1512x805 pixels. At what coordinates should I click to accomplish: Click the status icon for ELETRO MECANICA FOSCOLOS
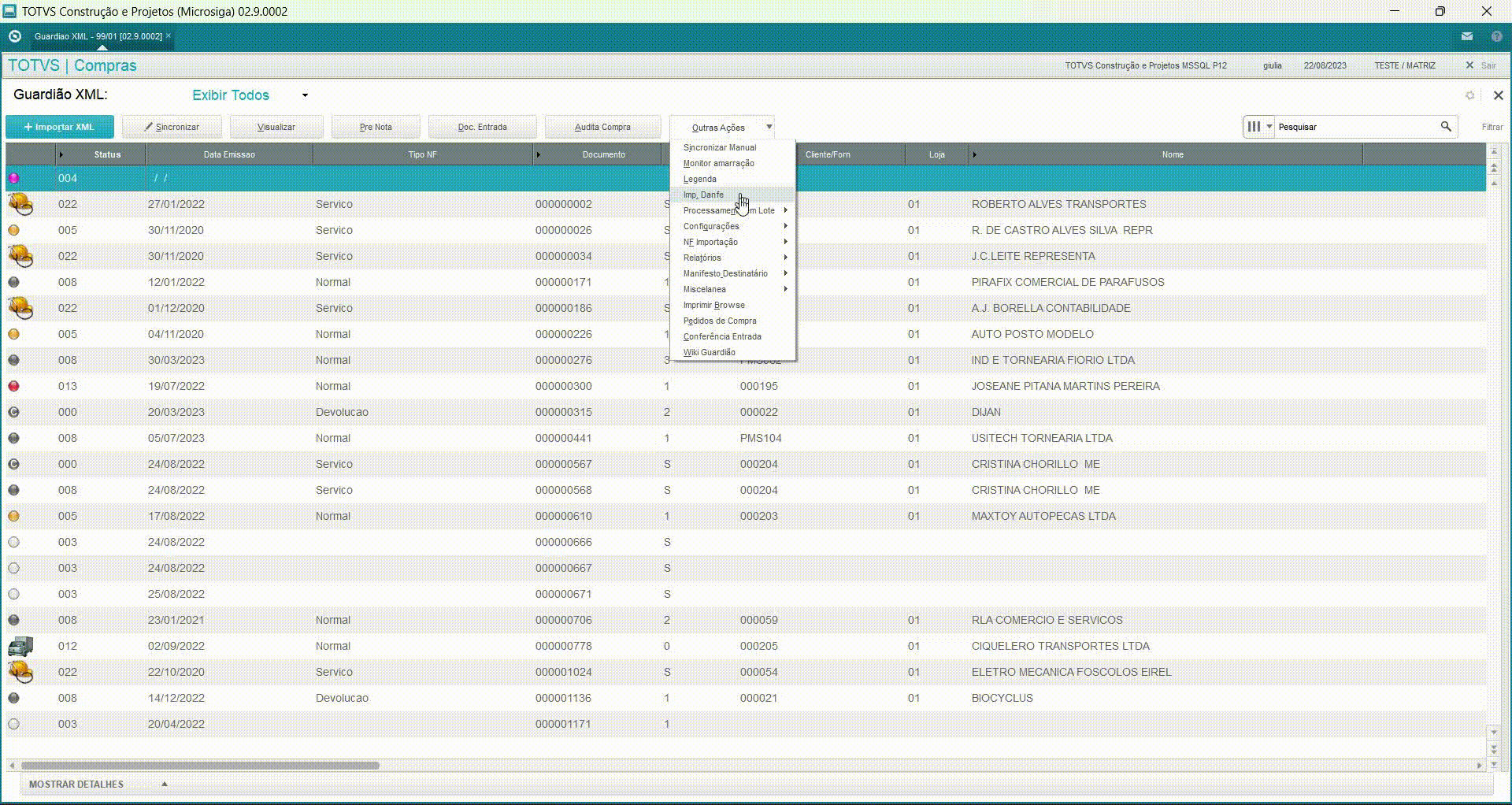pos(20,672)
